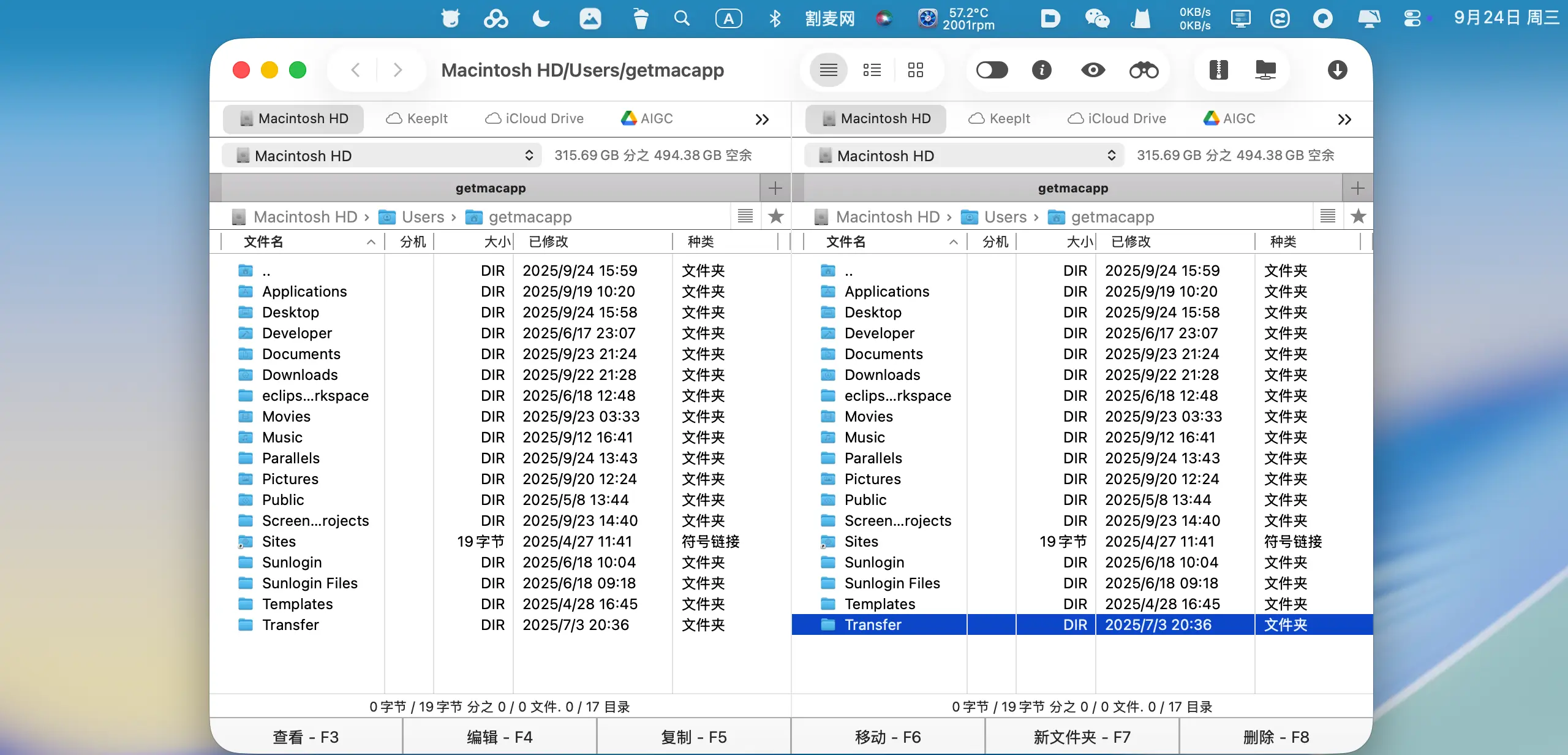Toggle the show hidden files switch

click(992, 70)
